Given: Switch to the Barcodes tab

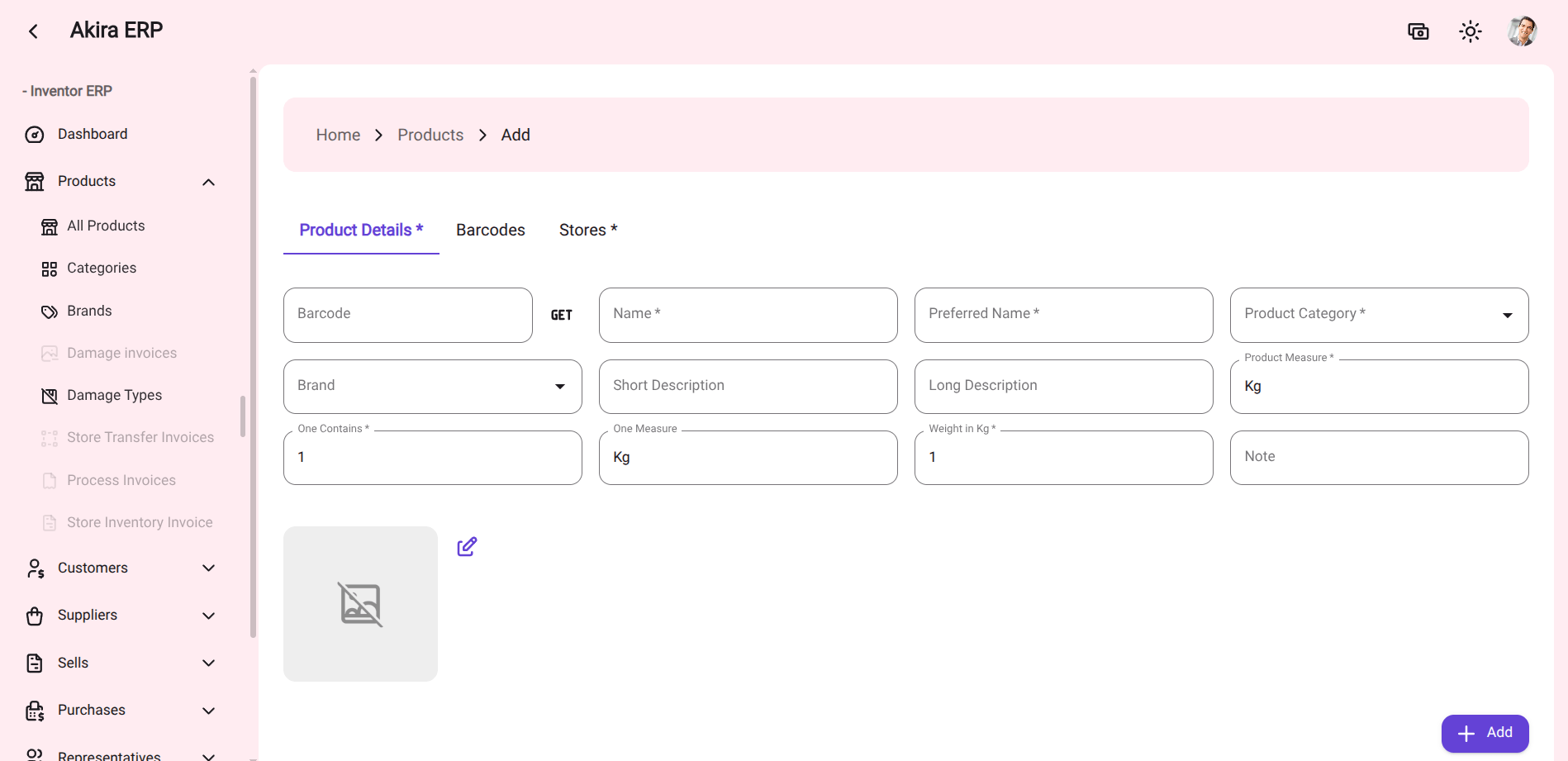Looking at the screenshot, I should click(491, 231).
